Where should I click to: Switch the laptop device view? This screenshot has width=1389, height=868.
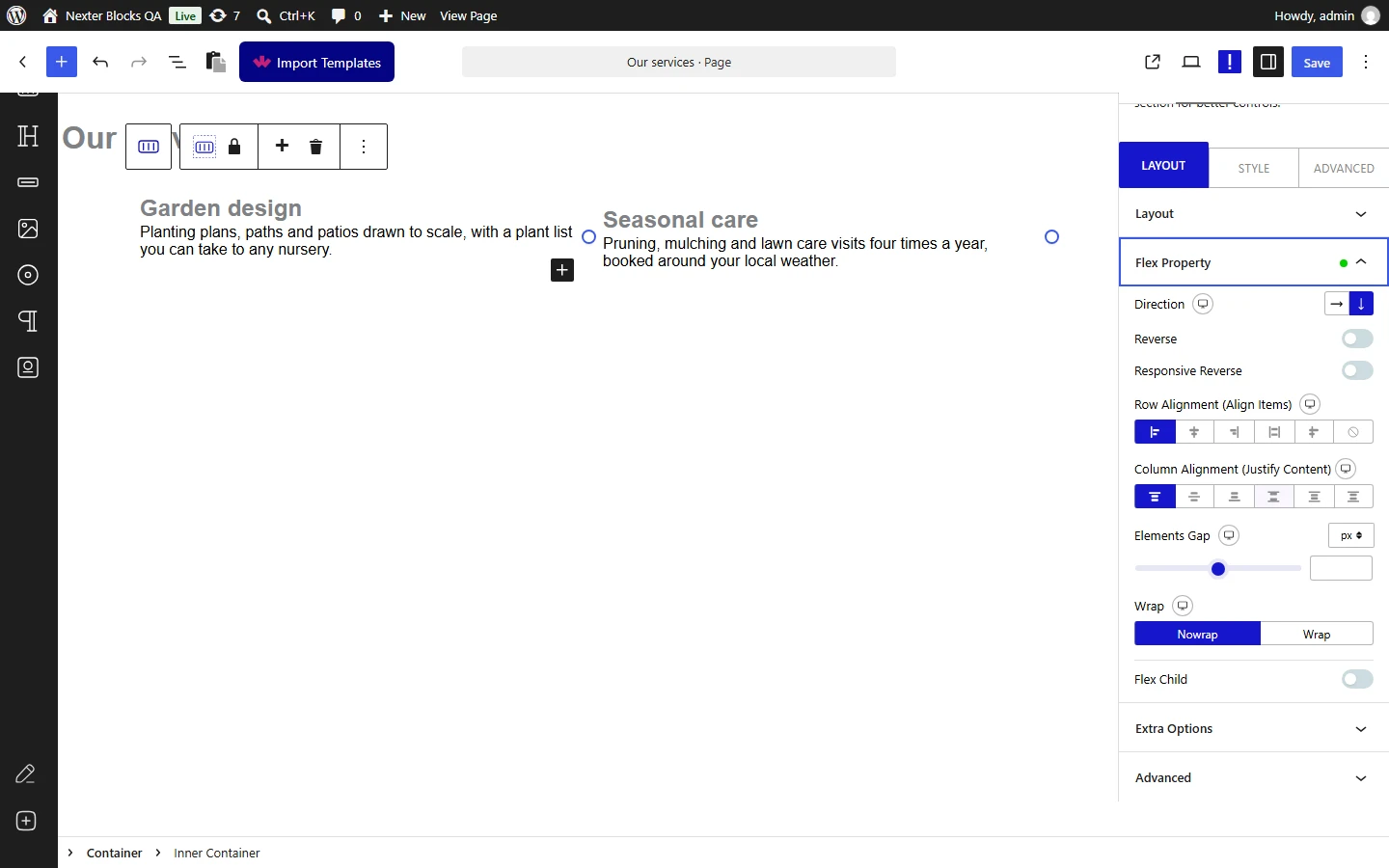(x=1191, y=62)
